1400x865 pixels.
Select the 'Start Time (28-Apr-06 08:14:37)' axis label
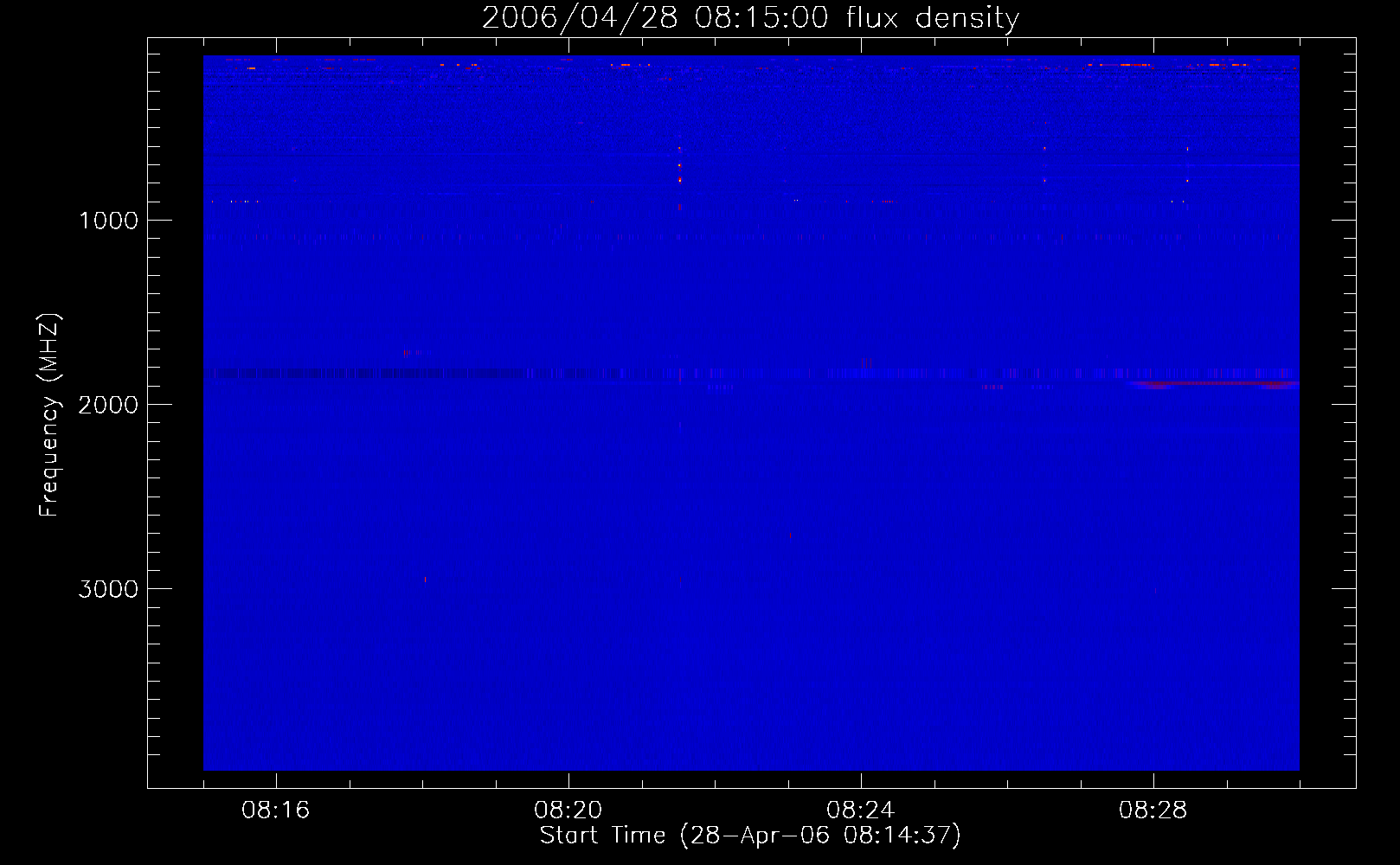click(x=750, y=836)
